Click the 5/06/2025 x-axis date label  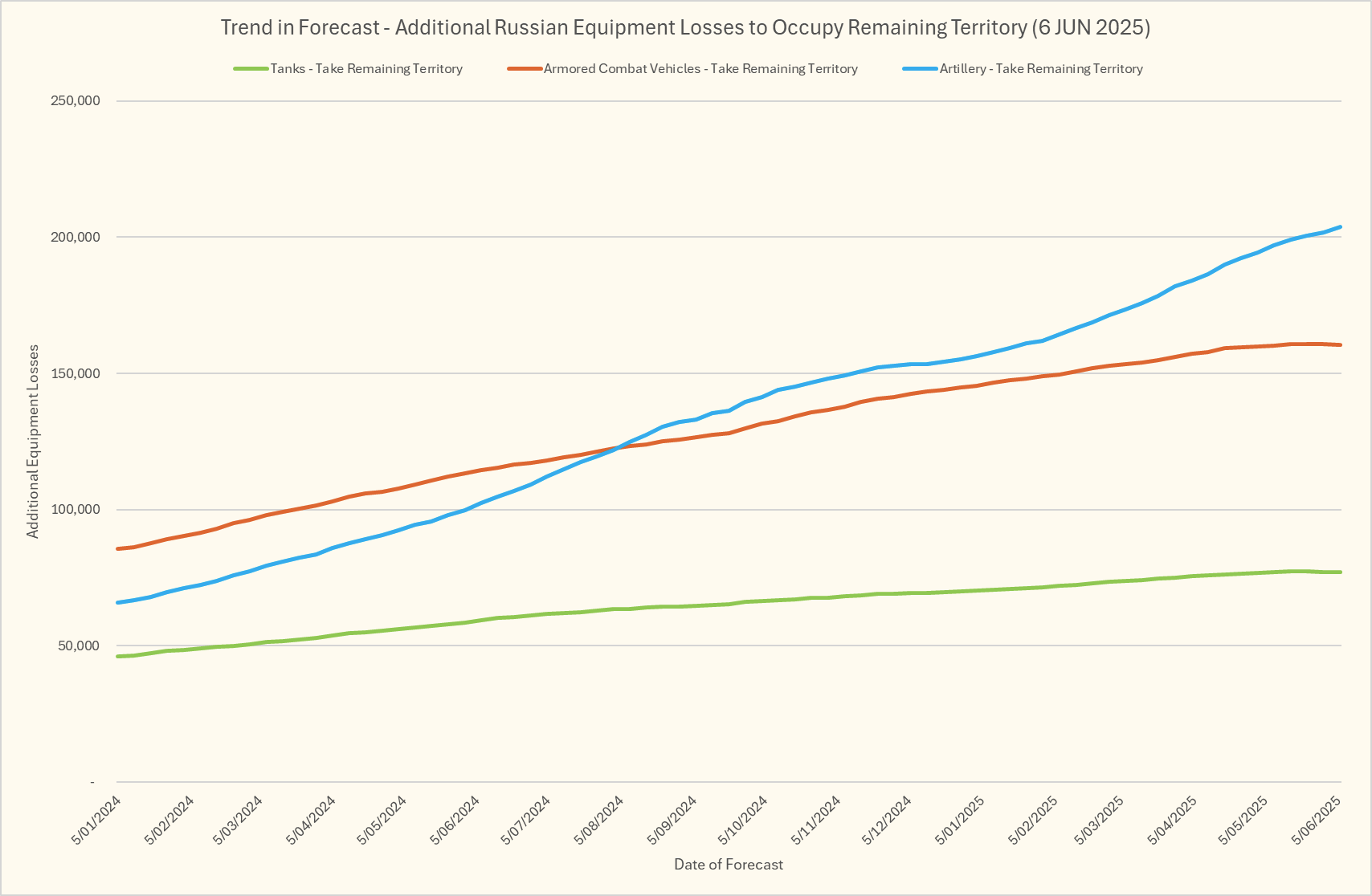1317,819
